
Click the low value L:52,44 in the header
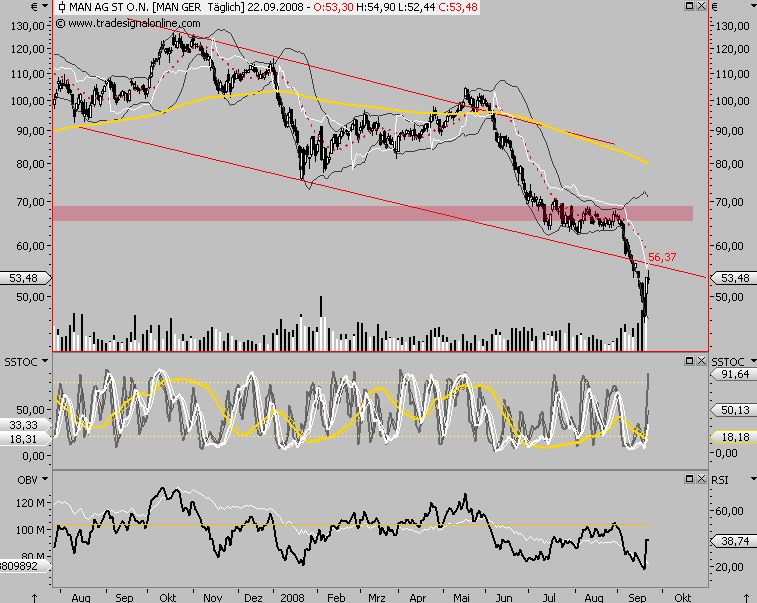[416, 7]
